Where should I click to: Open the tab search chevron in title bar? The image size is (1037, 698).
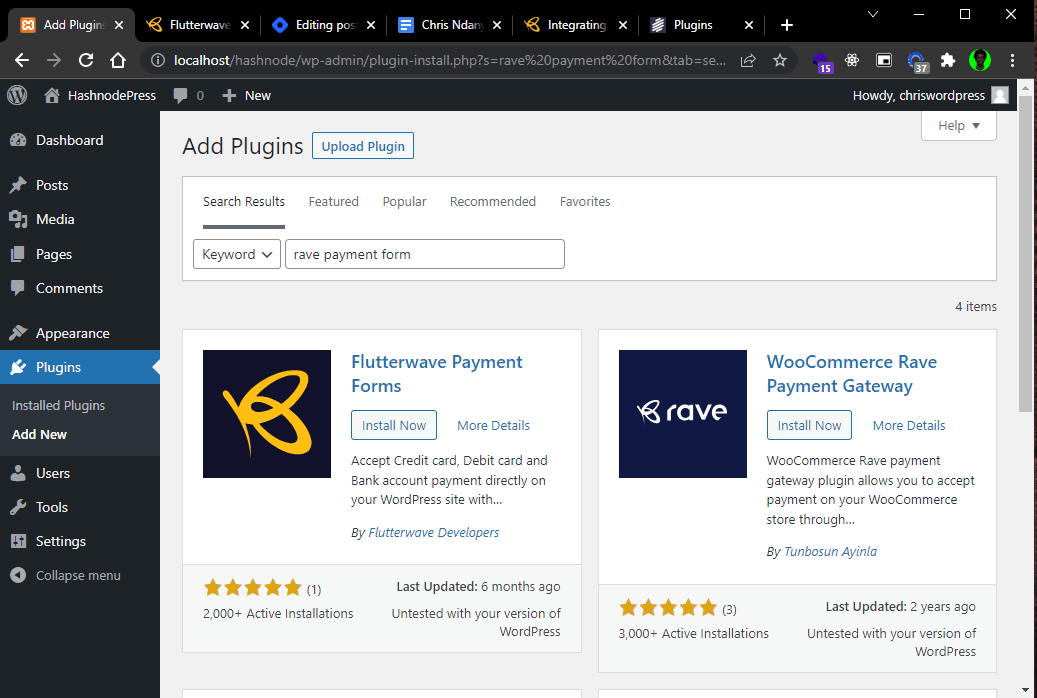tap(873, 14)
